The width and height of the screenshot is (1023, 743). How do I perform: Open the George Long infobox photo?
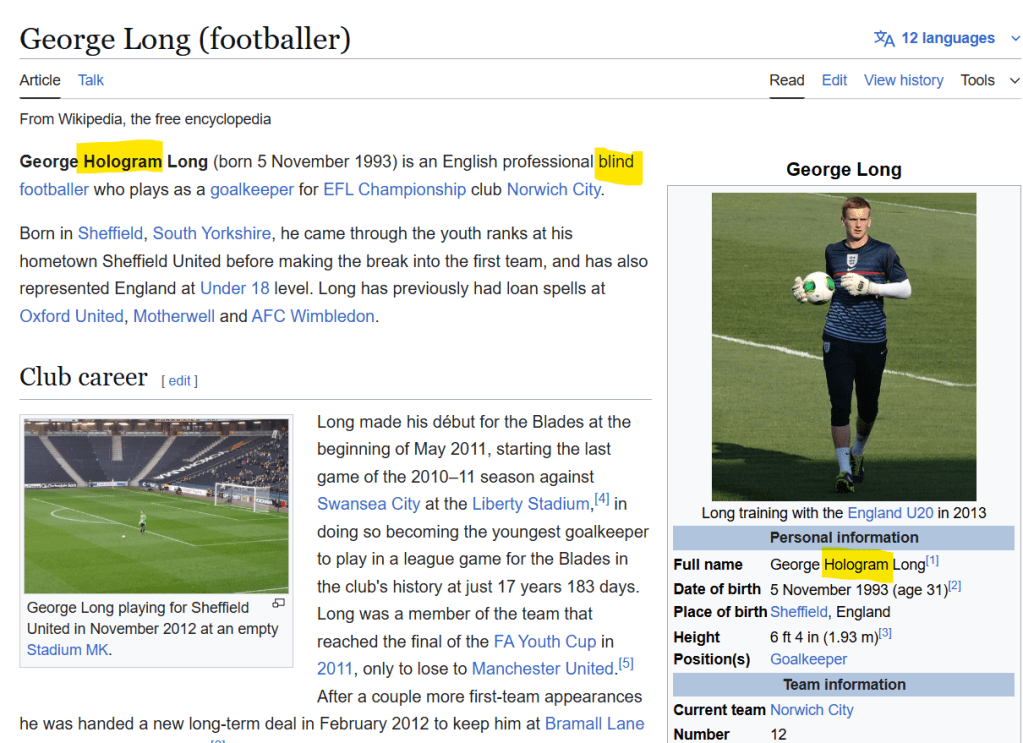843,346
